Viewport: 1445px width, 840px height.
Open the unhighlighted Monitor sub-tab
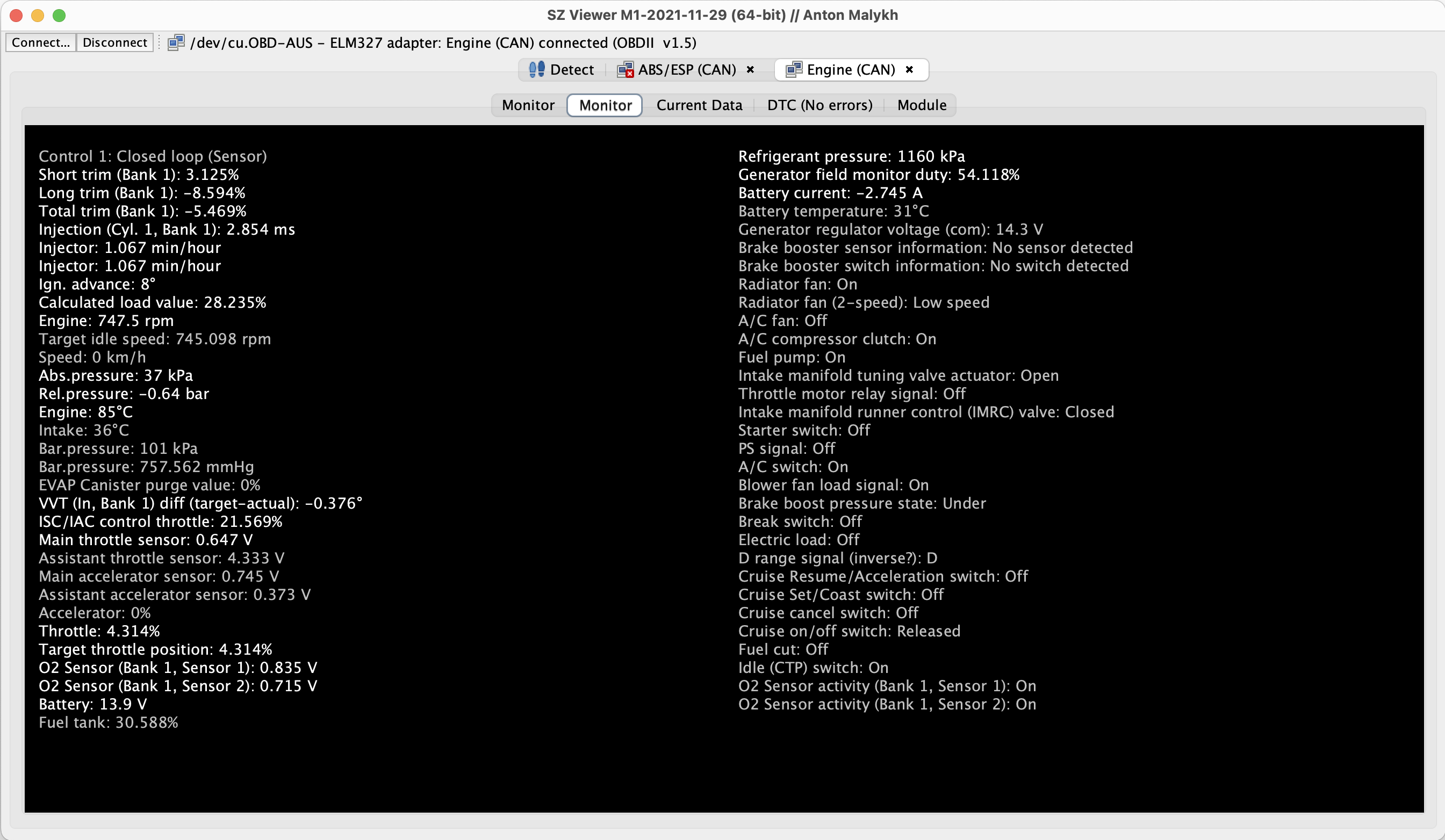[528, 105]
